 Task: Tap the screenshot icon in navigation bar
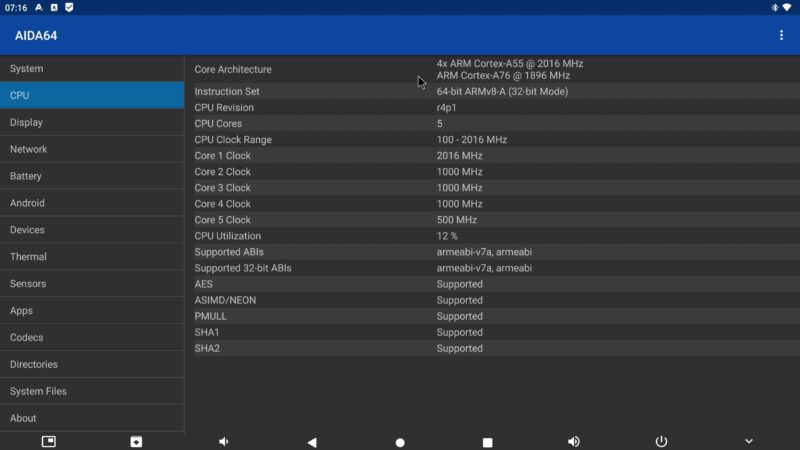coord(48,441)
